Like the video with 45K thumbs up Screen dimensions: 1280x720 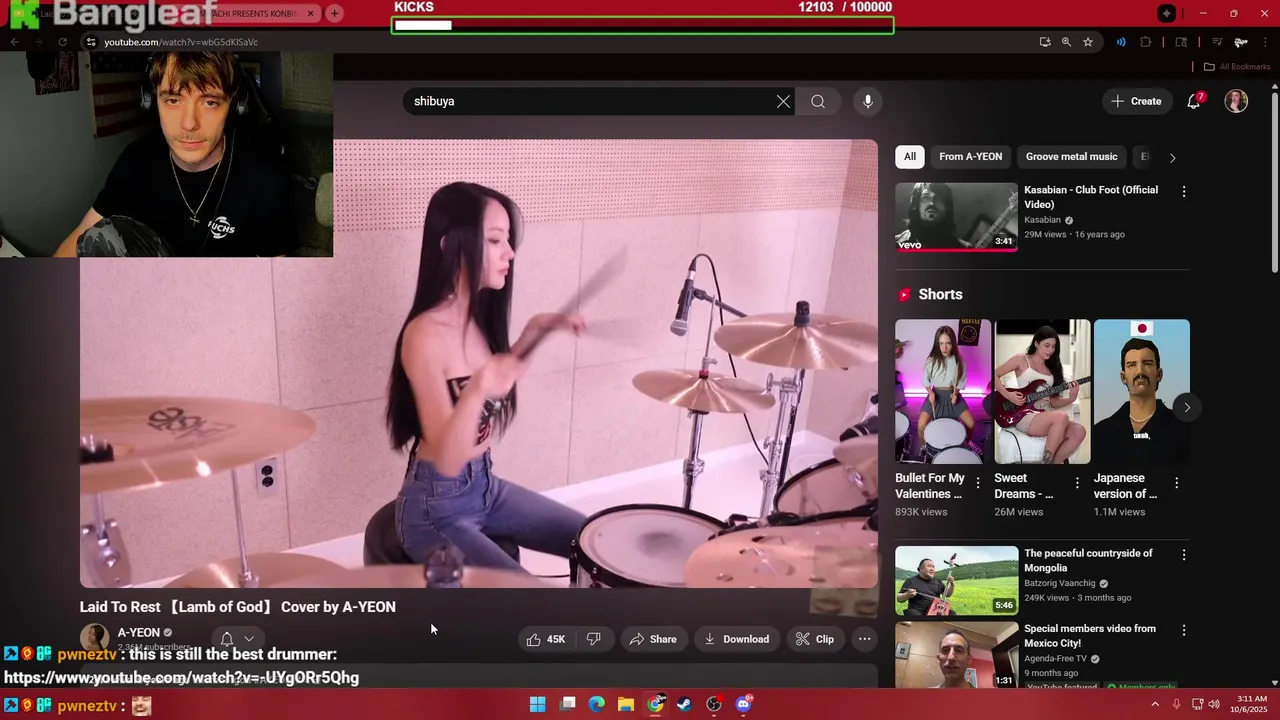[x=546, y=639]
